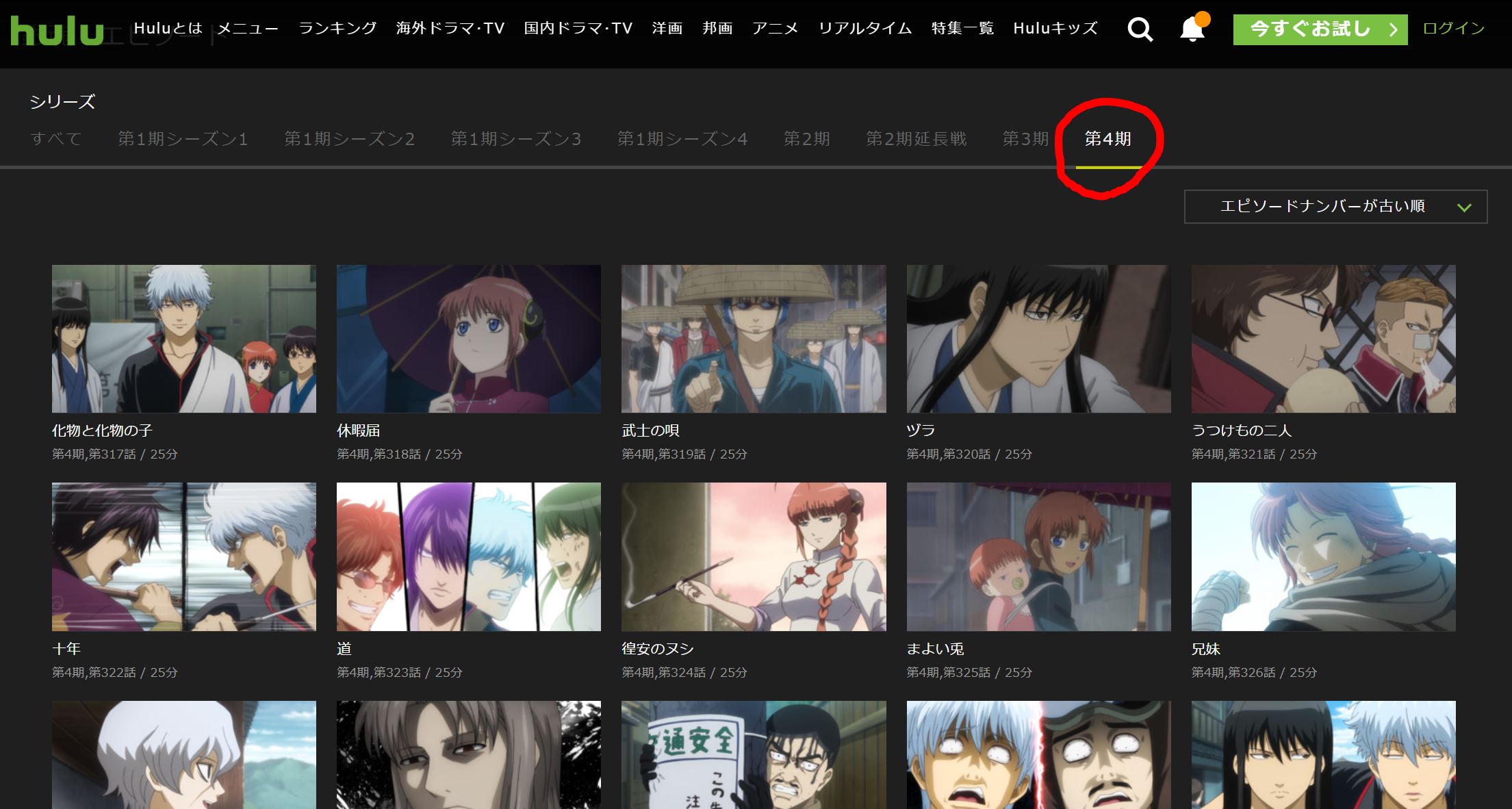Select the 第1期シーズン1 tab

[183, 139]
